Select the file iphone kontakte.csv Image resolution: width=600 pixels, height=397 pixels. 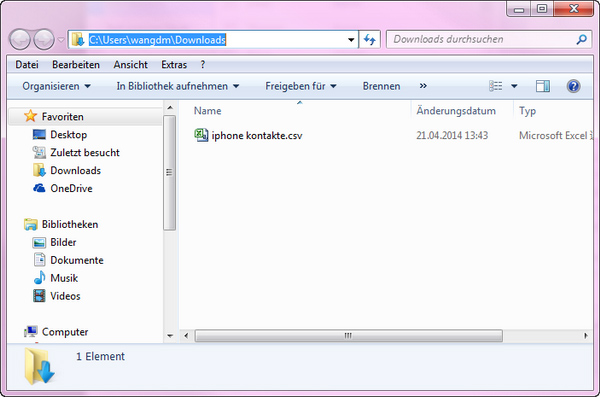tap(257, 136)
